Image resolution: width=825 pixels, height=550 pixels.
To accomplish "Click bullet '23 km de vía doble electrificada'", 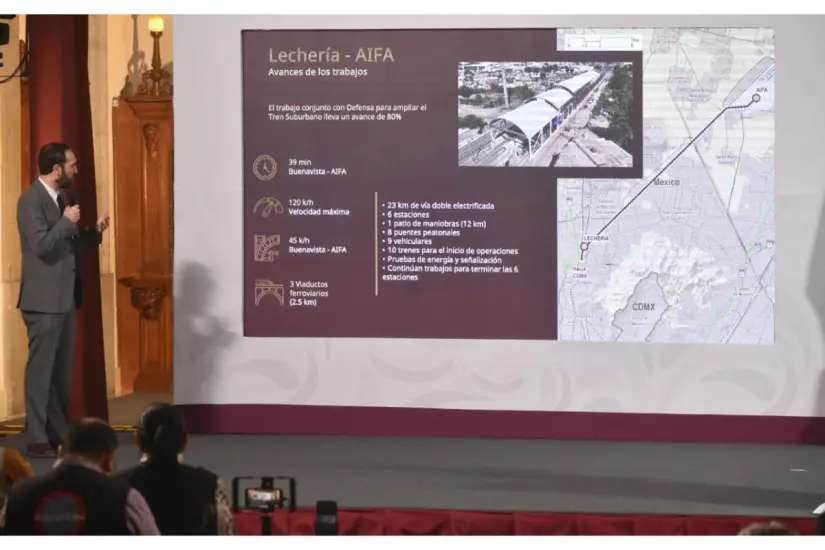I will [x=438, y=206].
